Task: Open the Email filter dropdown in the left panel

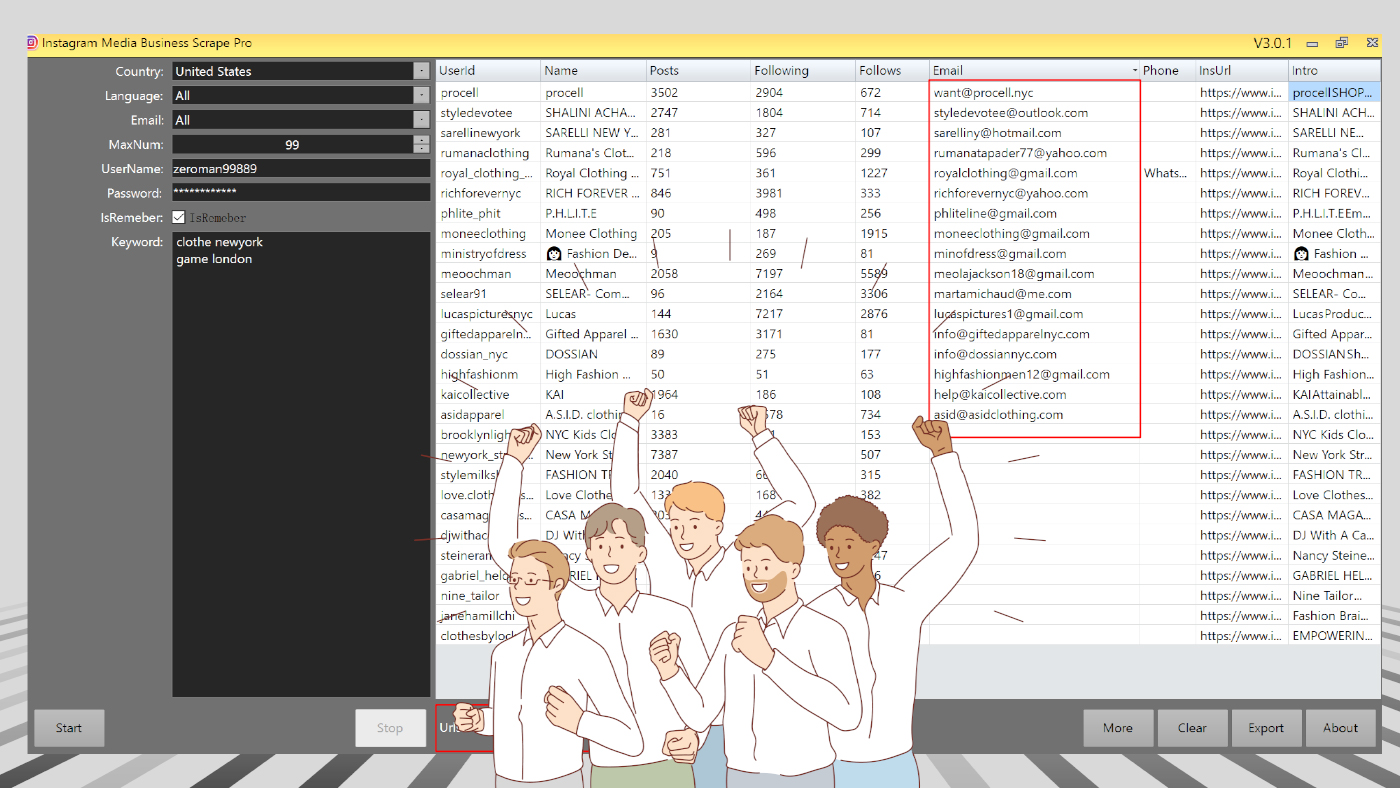Action: [x=422, y=120]
